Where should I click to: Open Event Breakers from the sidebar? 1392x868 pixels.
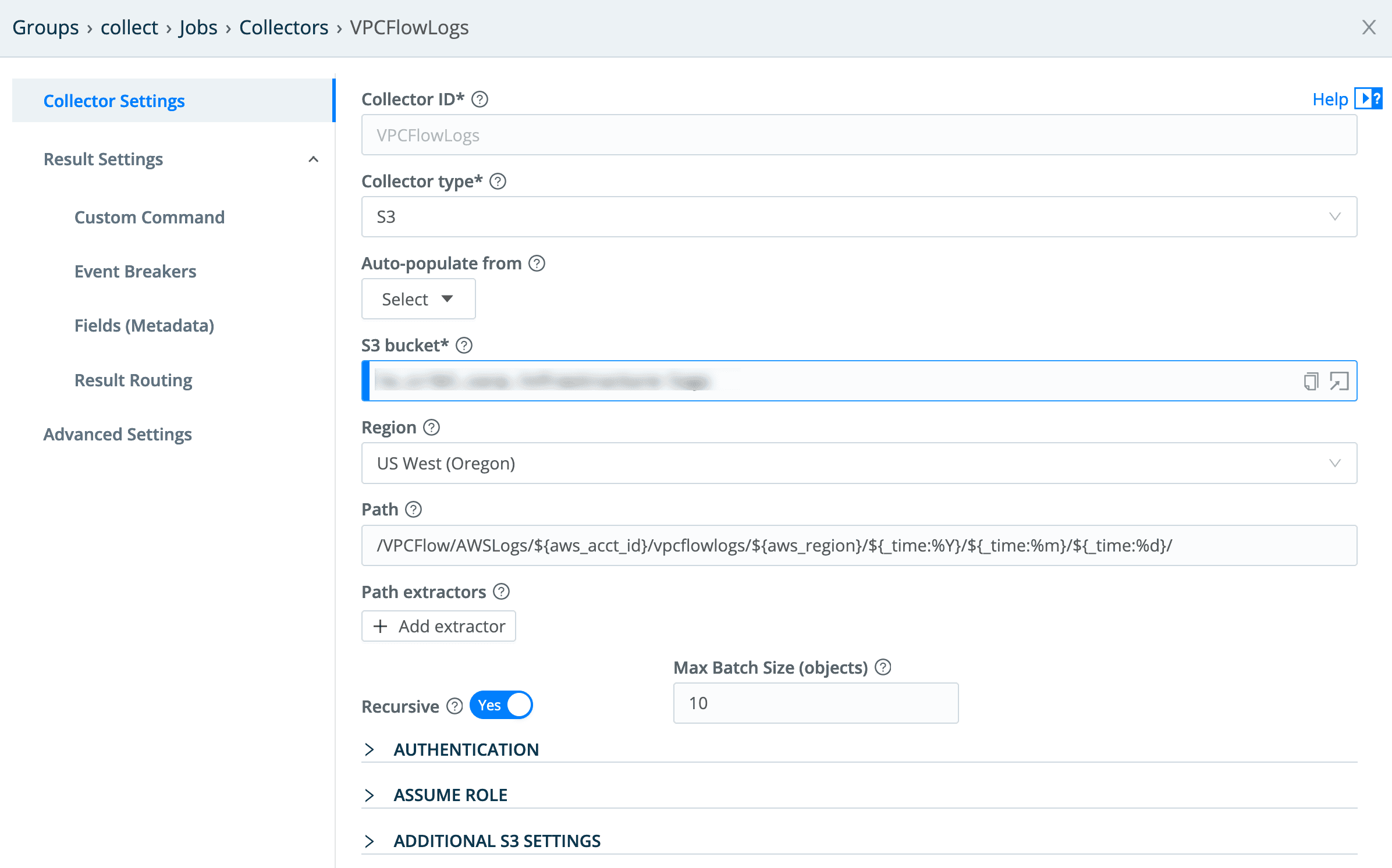[135, 271]
